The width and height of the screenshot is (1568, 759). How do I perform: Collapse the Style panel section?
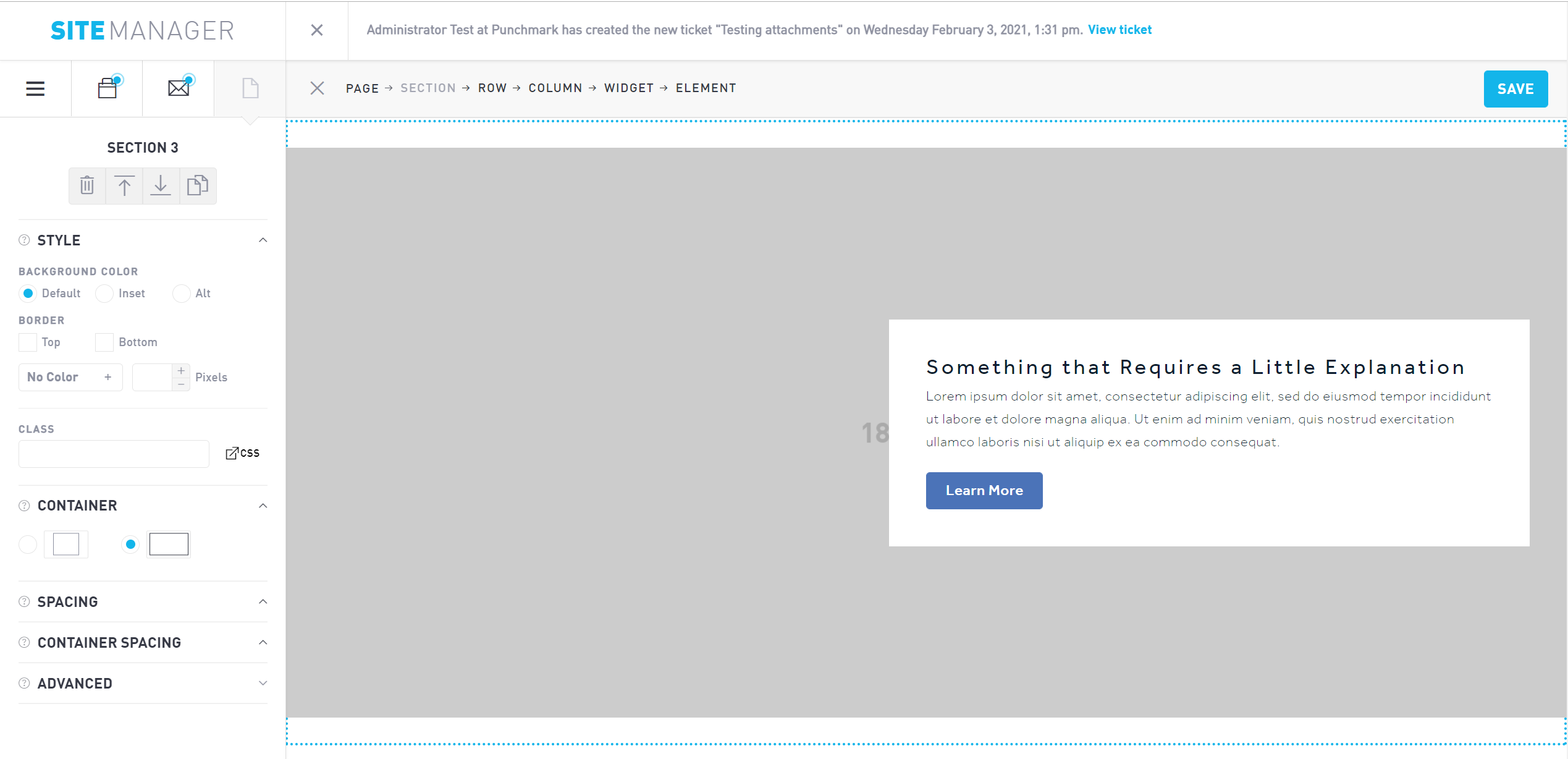[x=263, y=240]
